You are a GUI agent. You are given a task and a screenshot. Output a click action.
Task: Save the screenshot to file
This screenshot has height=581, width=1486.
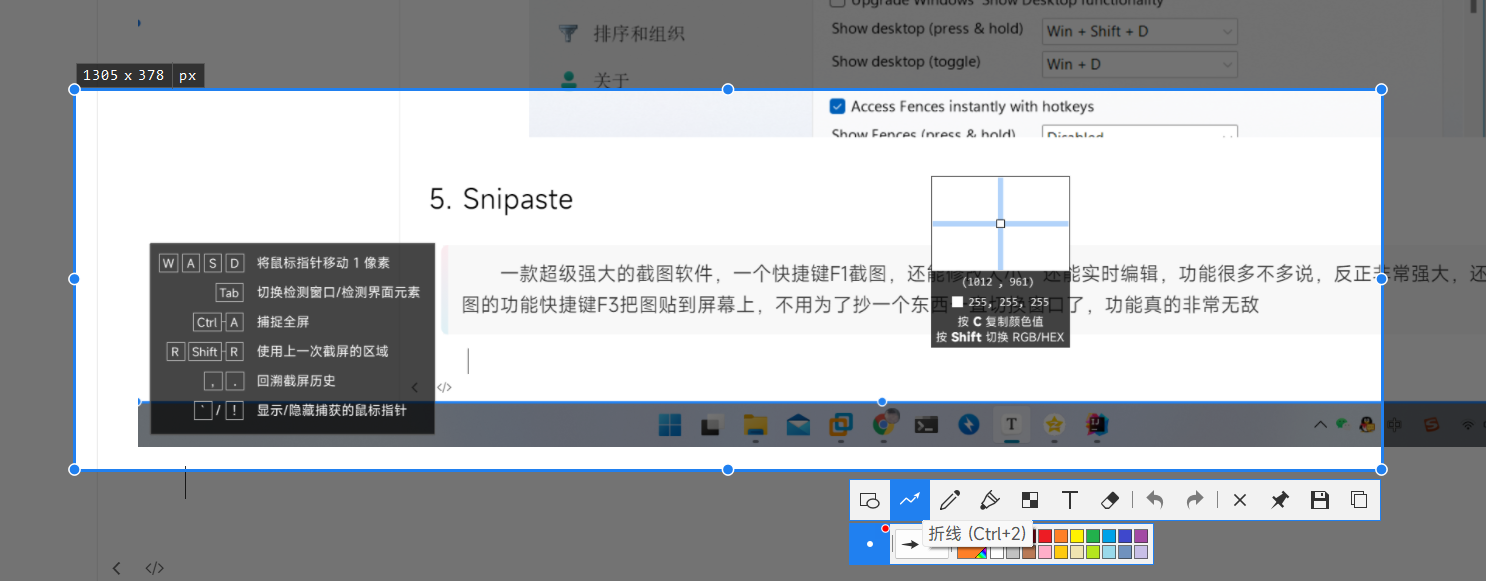1319,500
